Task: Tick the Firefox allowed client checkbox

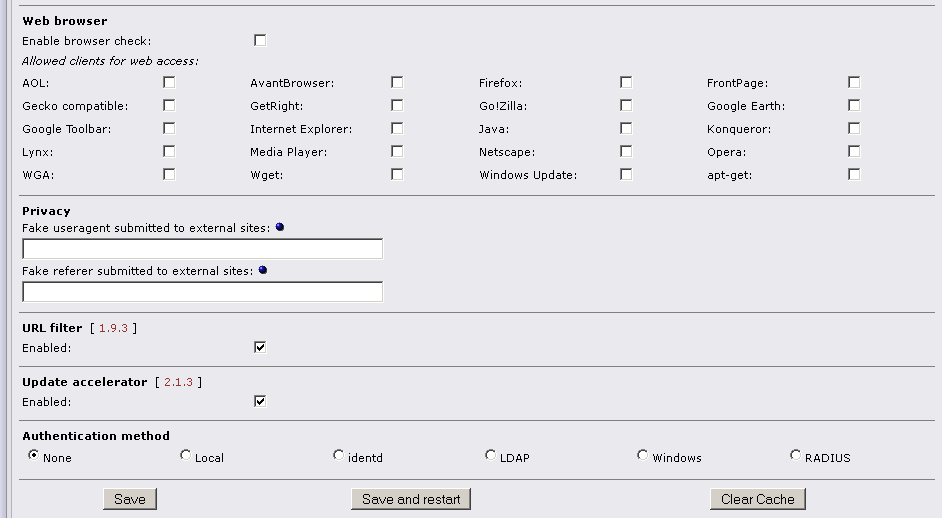Action: coord(626,83)
